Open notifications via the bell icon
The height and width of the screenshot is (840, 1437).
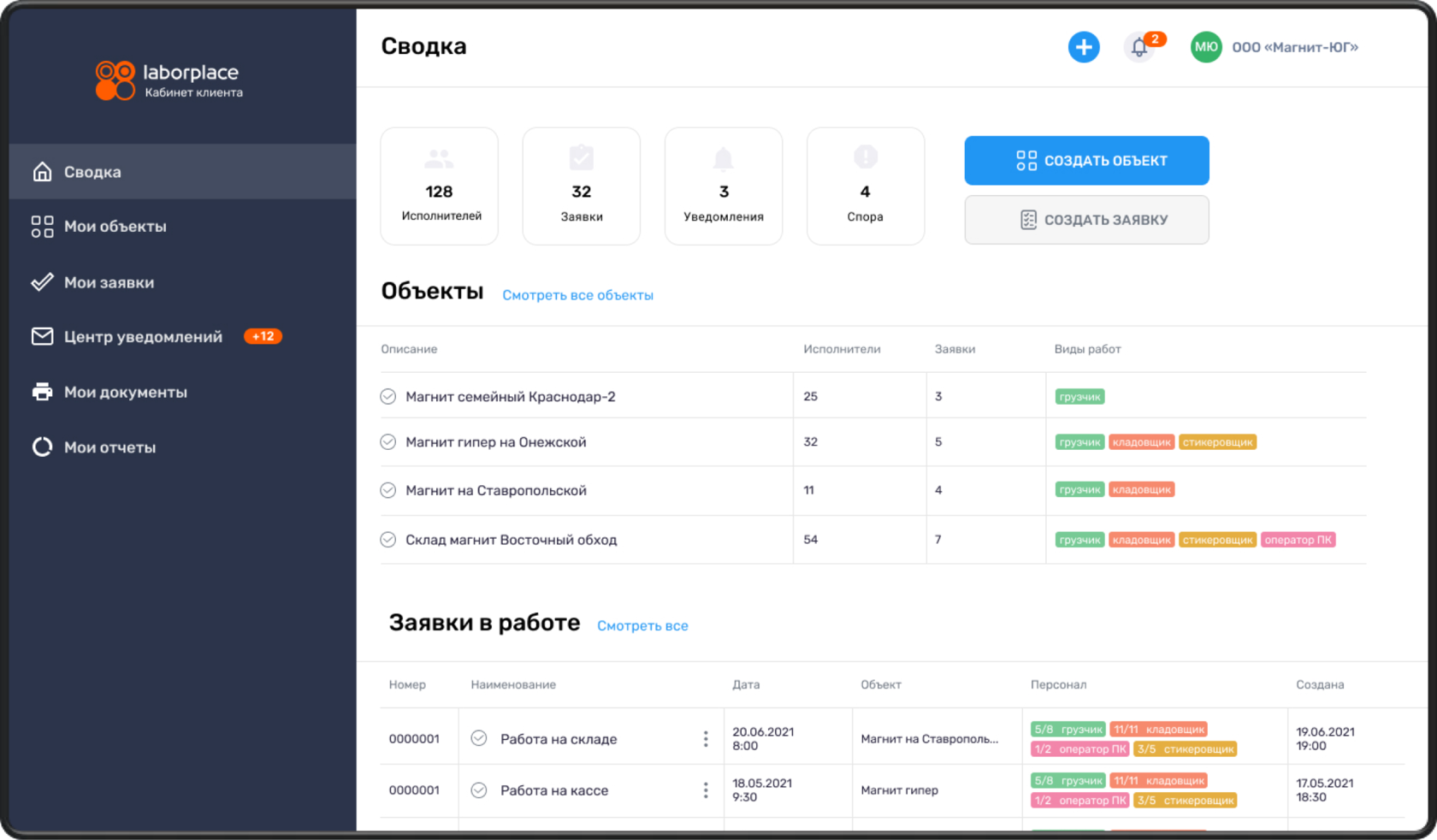pos(1139,48)
